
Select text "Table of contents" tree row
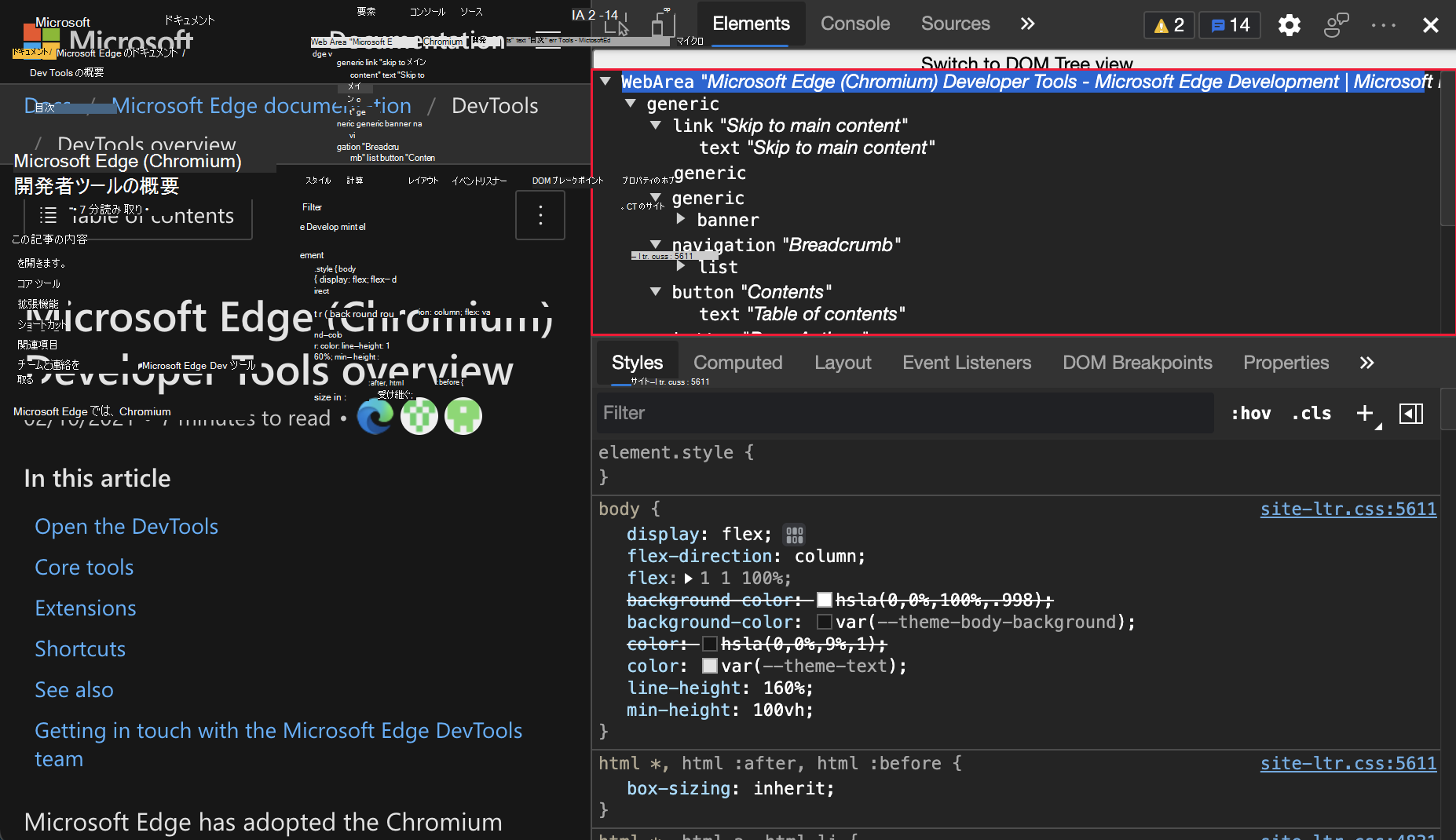(x=802, y=314)
